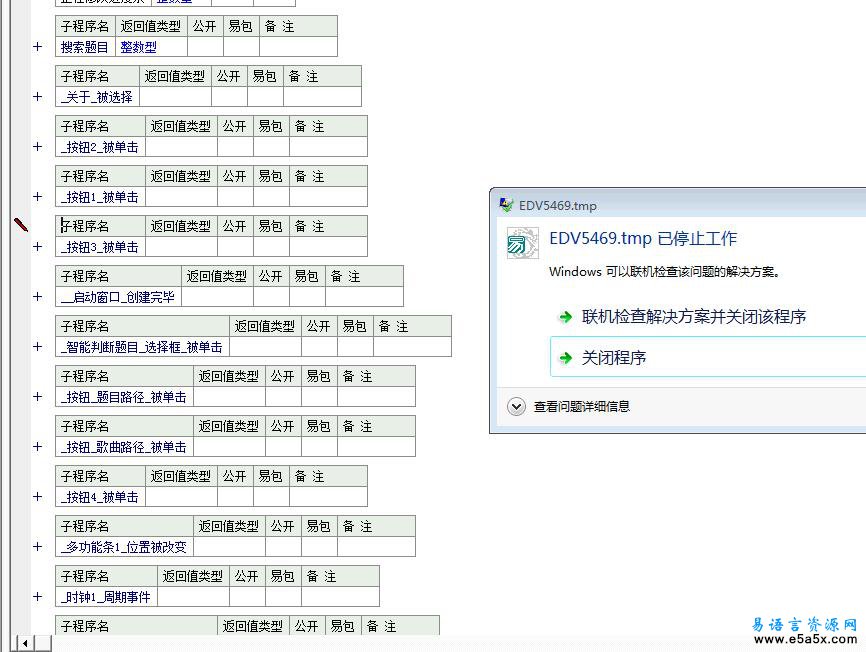Select the _按钮3_被单击 subroutine name cell

[100, 247]
